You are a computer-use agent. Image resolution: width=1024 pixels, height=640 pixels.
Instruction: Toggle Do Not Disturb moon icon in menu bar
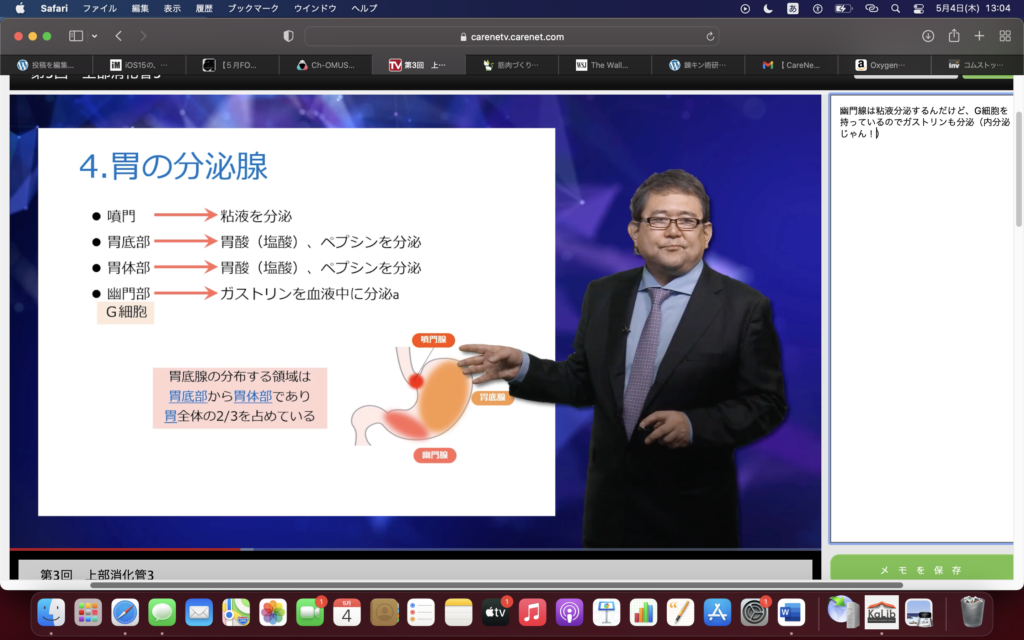pos(768,8)
